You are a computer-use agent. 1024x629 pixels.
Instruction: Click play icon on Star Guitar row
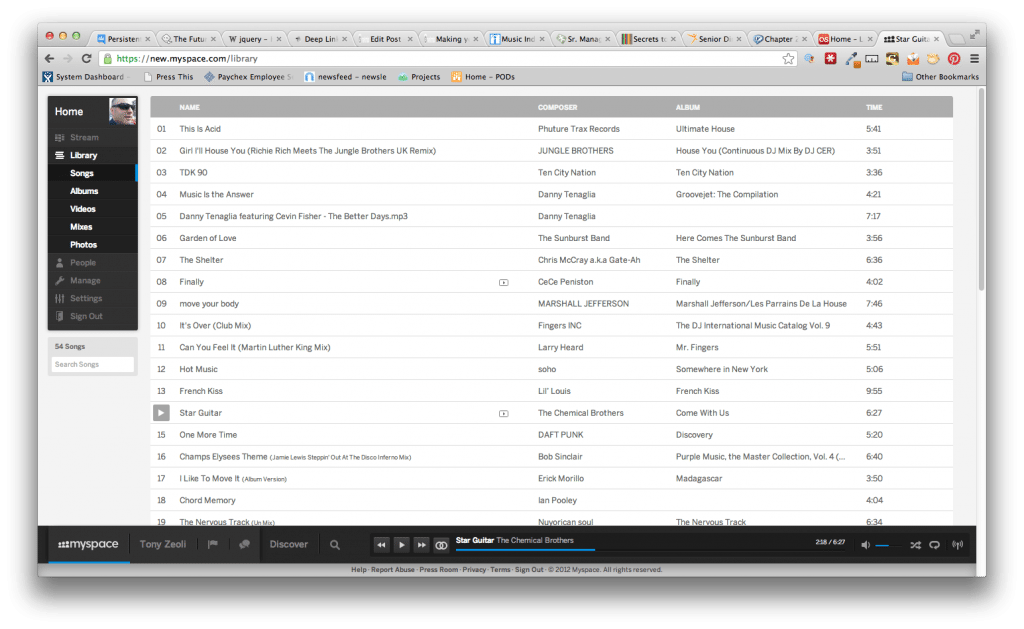point(161,413)
